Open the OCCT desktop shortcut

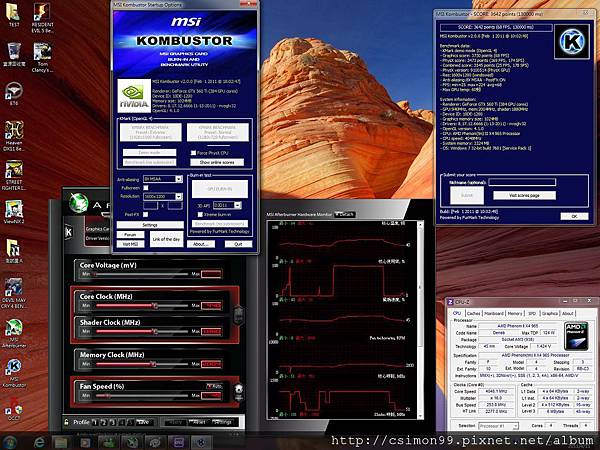(14, 407)
